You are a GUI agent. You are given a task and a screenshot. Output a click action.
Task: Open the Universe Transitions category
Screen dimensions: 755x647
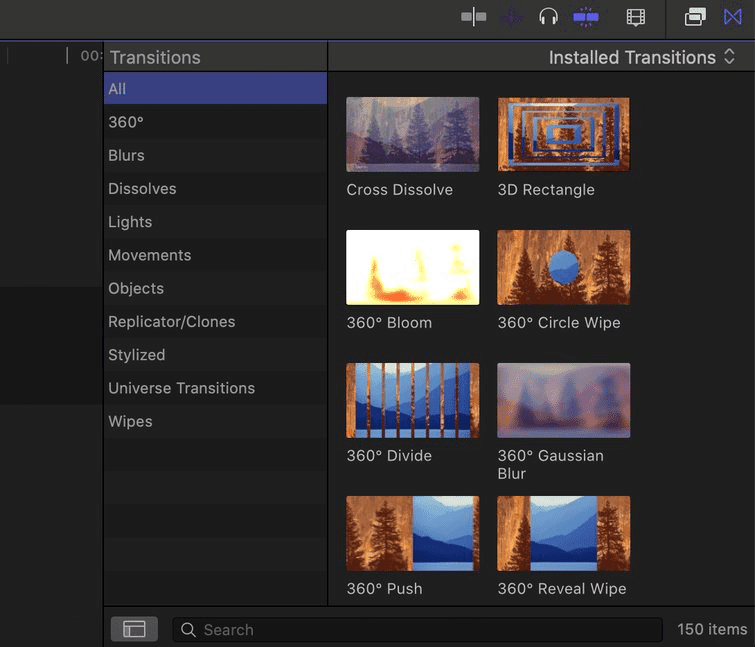click(x=215, y=388)
